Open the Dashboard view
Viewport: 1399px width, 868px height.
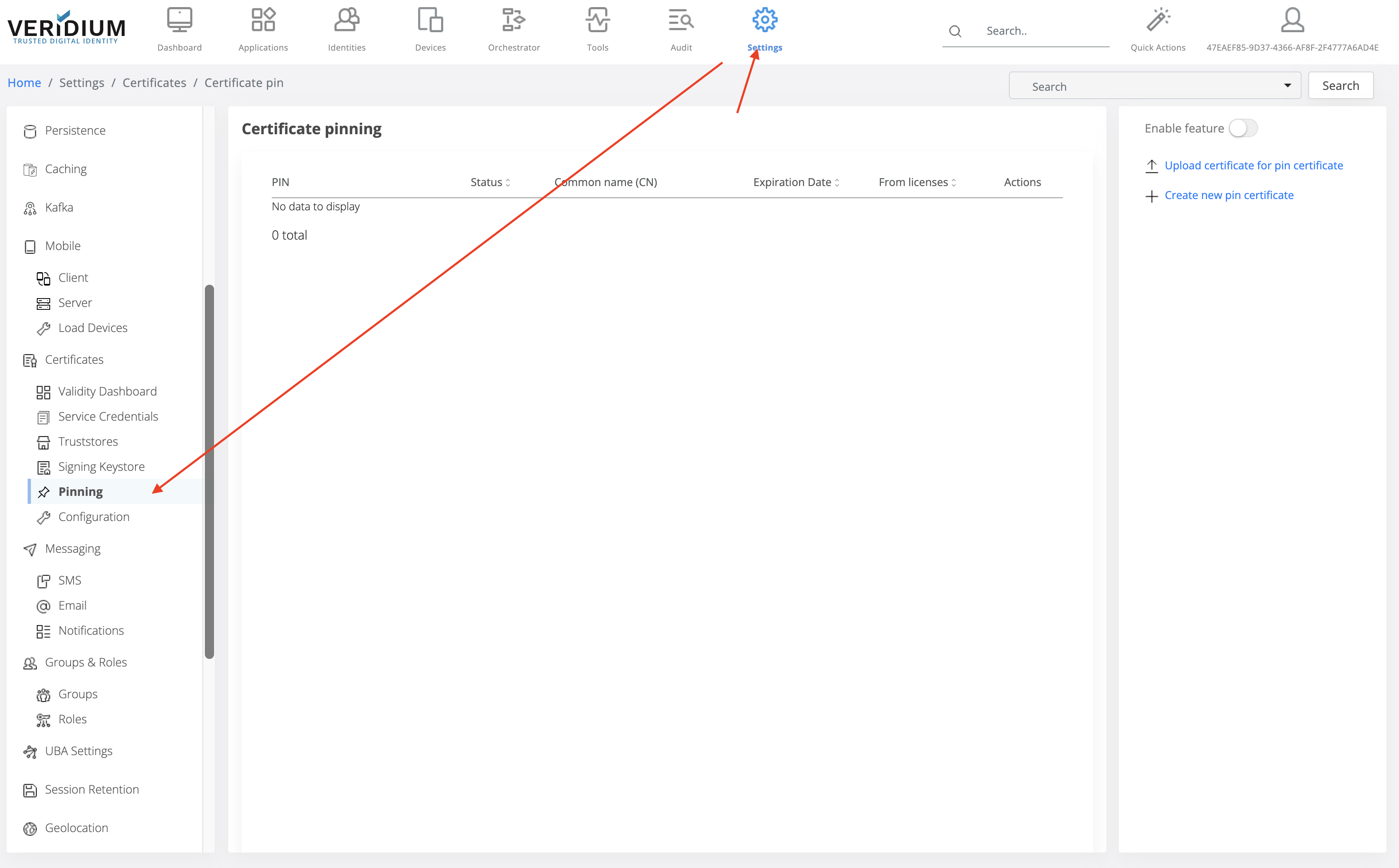(x=179, y=29)
